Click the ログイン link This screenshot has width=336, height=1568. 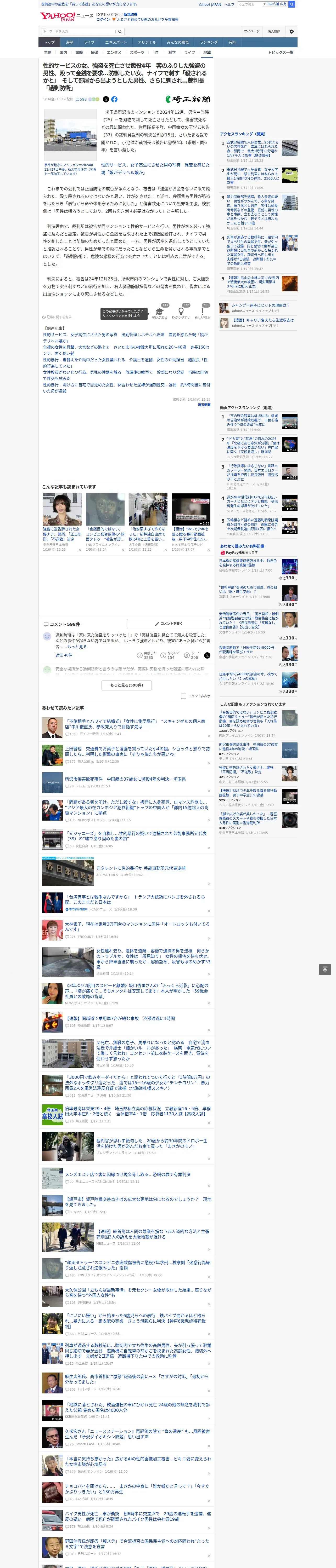(103, 20)
